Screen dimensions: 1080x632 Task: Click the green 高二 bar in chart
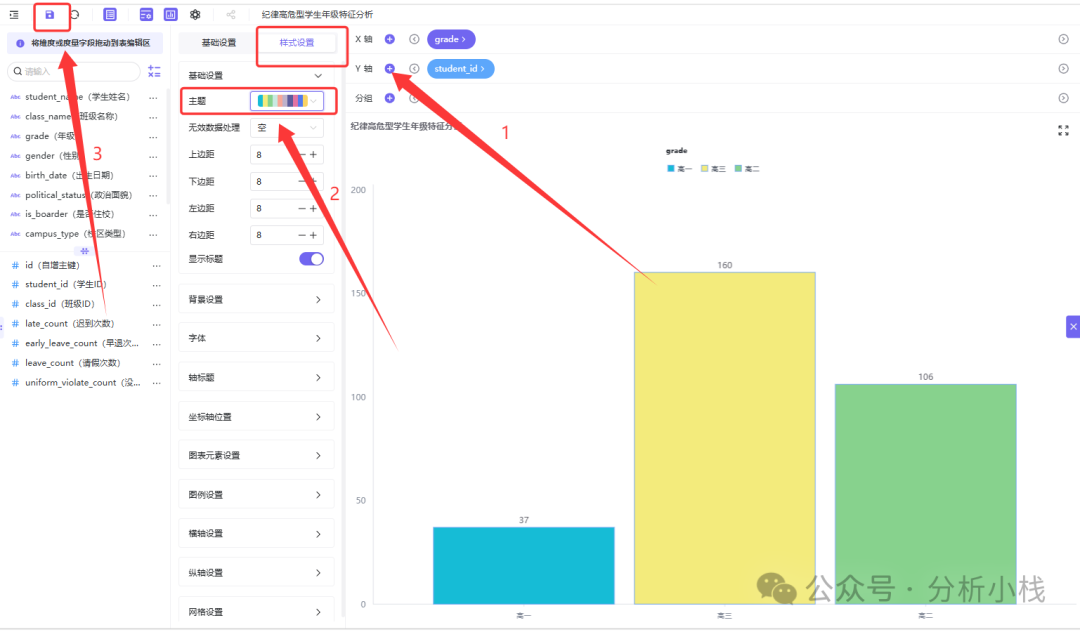(x=926, y=494)
